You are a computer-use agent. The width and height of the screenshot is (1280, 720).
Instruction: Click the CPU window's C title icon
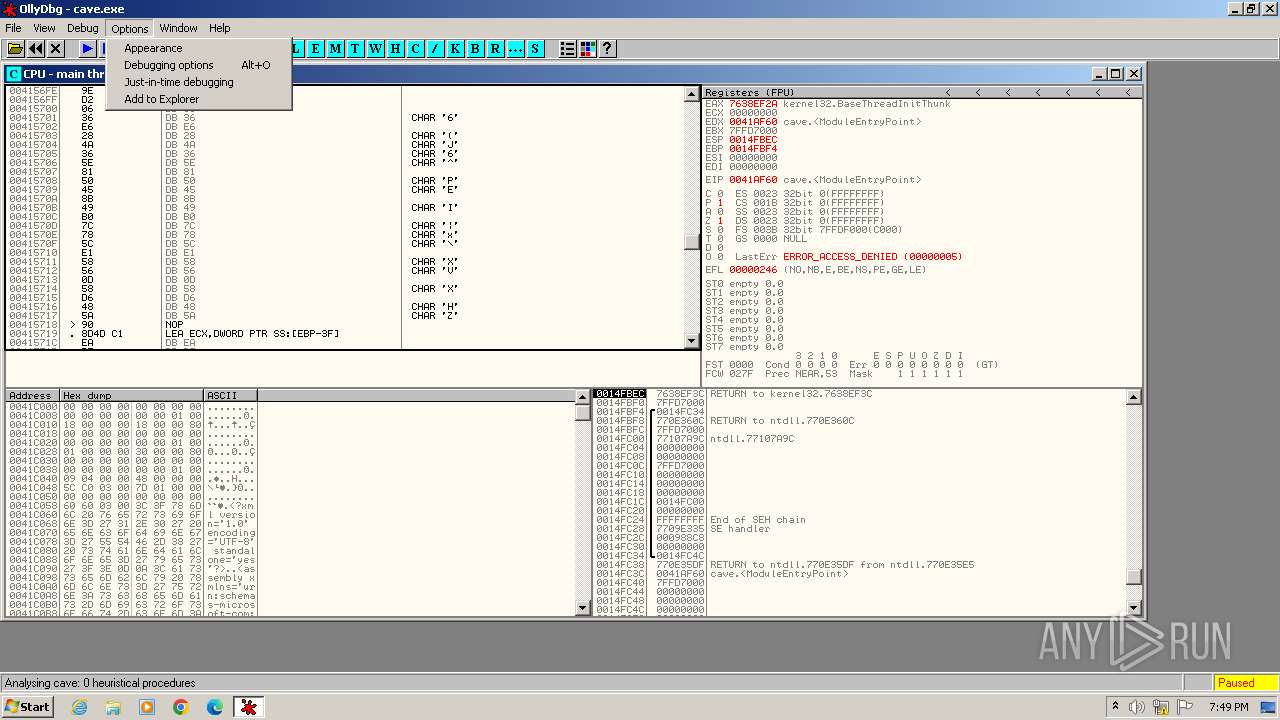click(14, 74)
